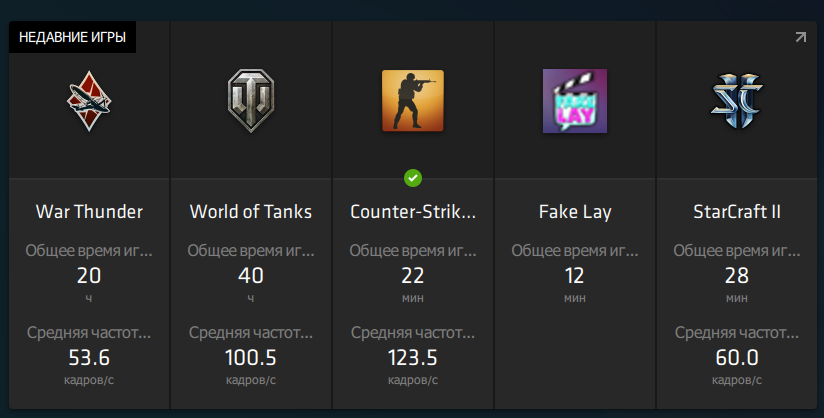Viewport: 824px width, 418px height.
Task: Open the StarCraft II title text
Action: 736,211
